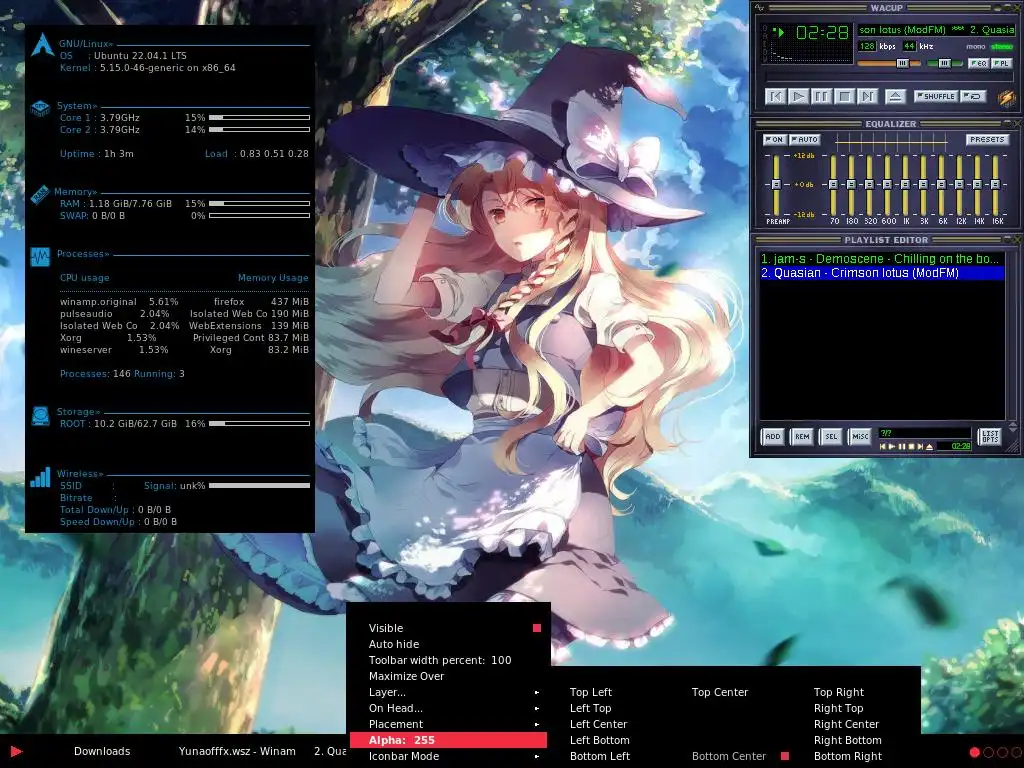This screenshot has height=768, width=1024.
Task: Click the playlist editor vertical scrollbar
Action: (1013, 336)
